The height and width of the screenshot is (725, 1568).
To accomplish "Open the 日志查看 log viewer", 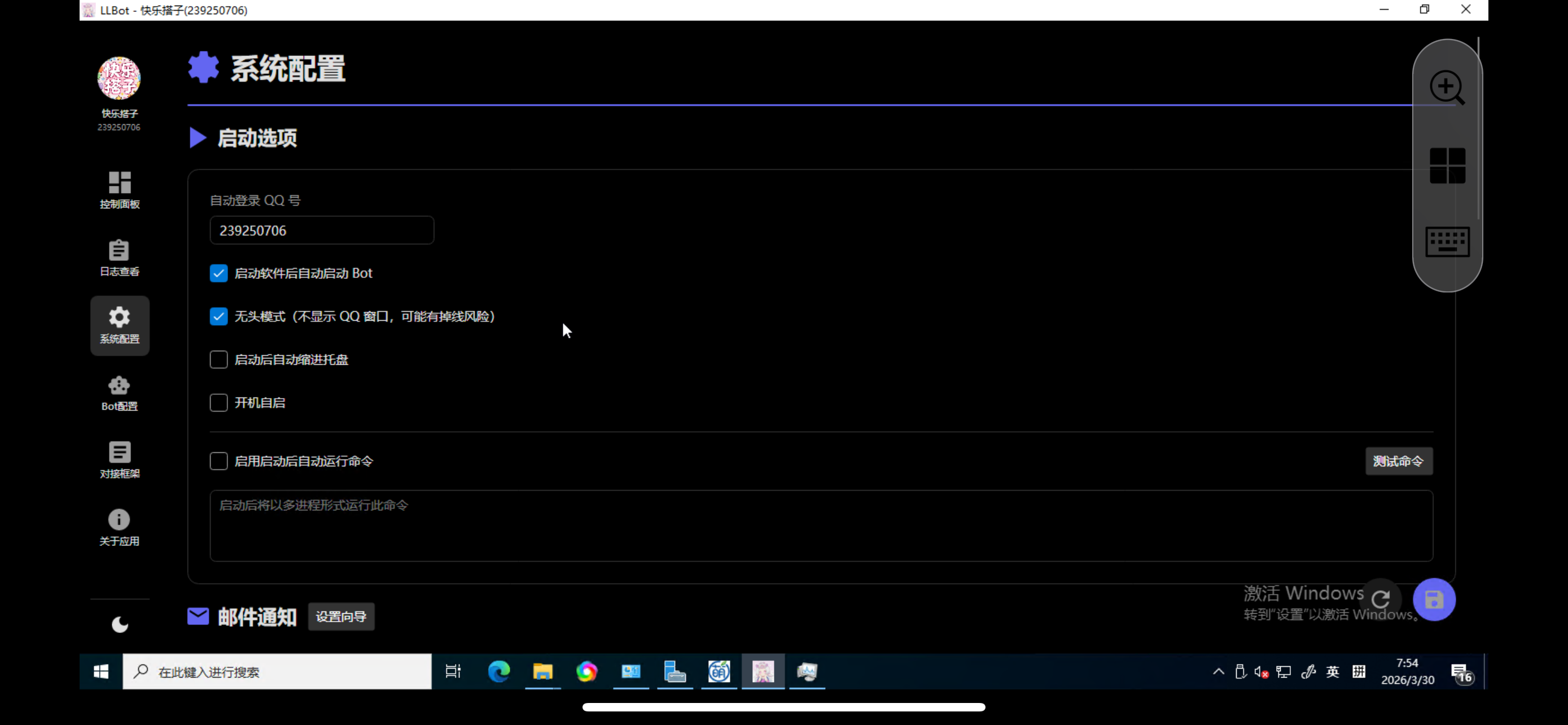I will click(119, 257).
